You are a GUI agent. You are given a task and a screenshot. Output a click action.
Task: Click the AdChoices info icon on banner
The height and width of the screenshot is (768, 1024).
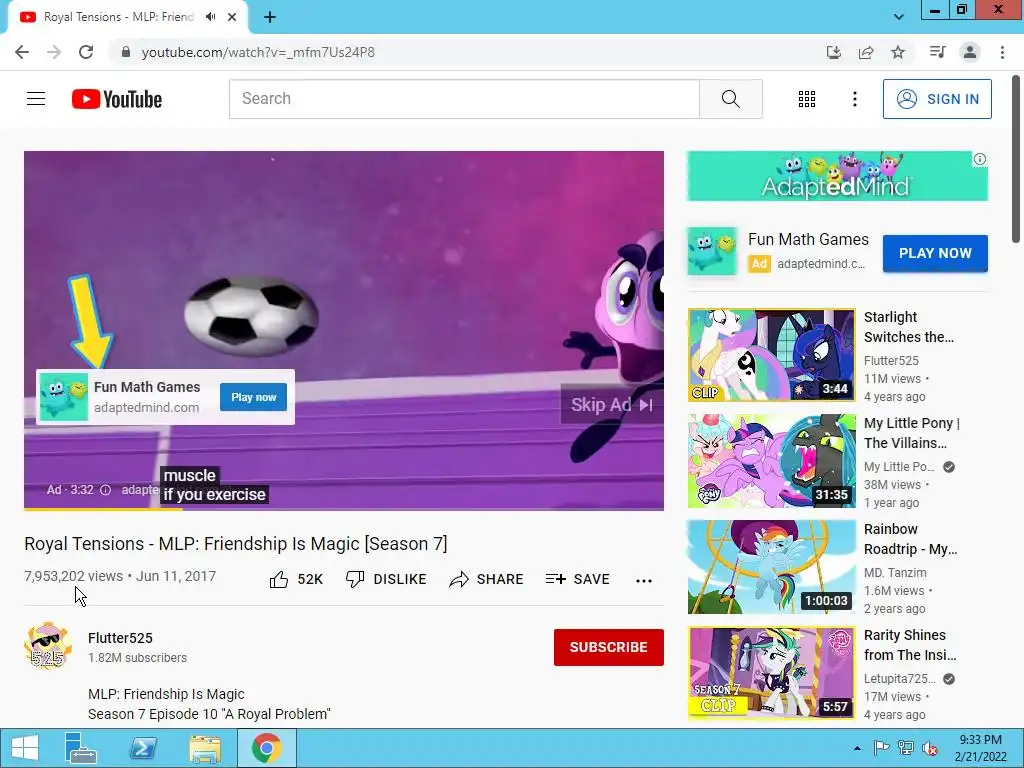pyautogui.click(x=980, y=159)
